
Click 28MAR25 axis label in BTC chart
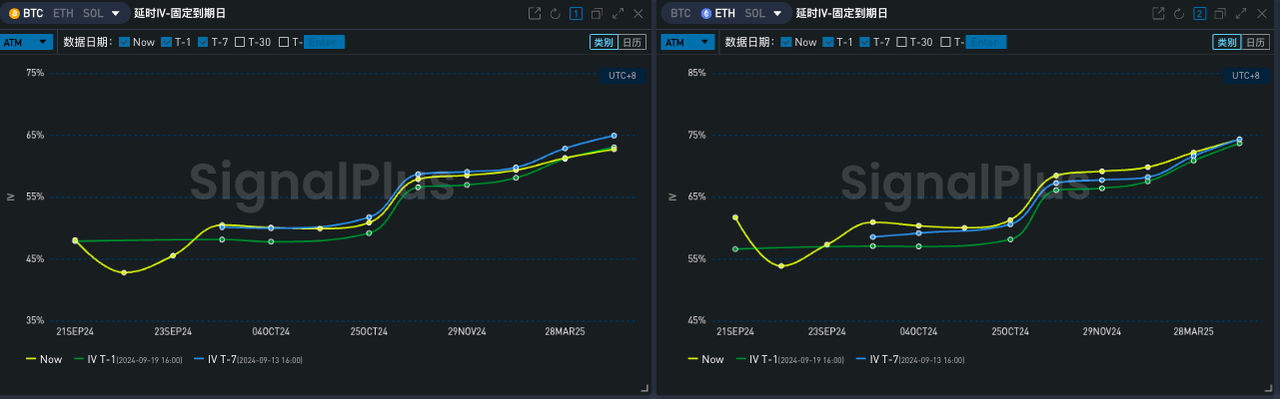pyautogui.click(x=565, y=331)
